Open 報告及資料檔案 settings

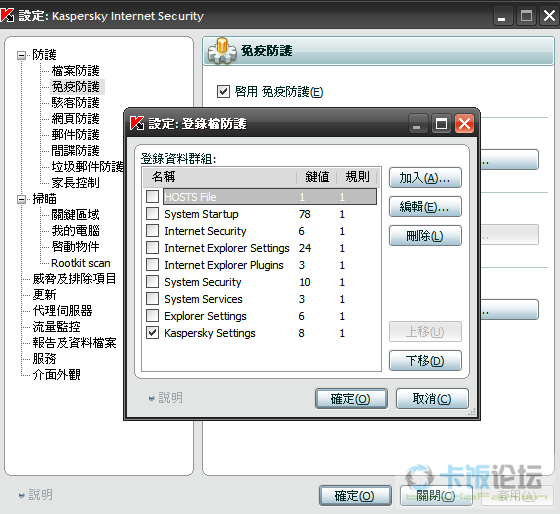point(74,343)
